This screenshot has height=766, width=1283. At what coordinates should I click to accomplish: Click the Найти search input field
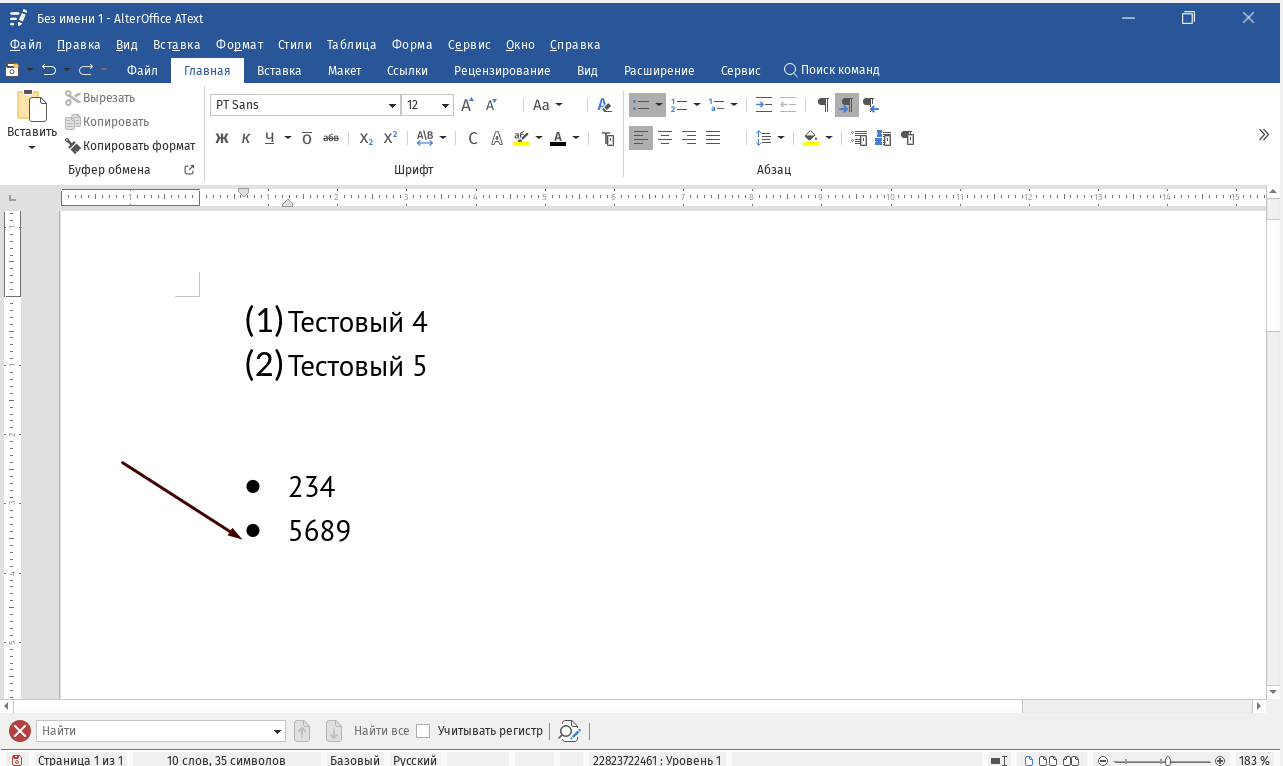coord(161,731)
